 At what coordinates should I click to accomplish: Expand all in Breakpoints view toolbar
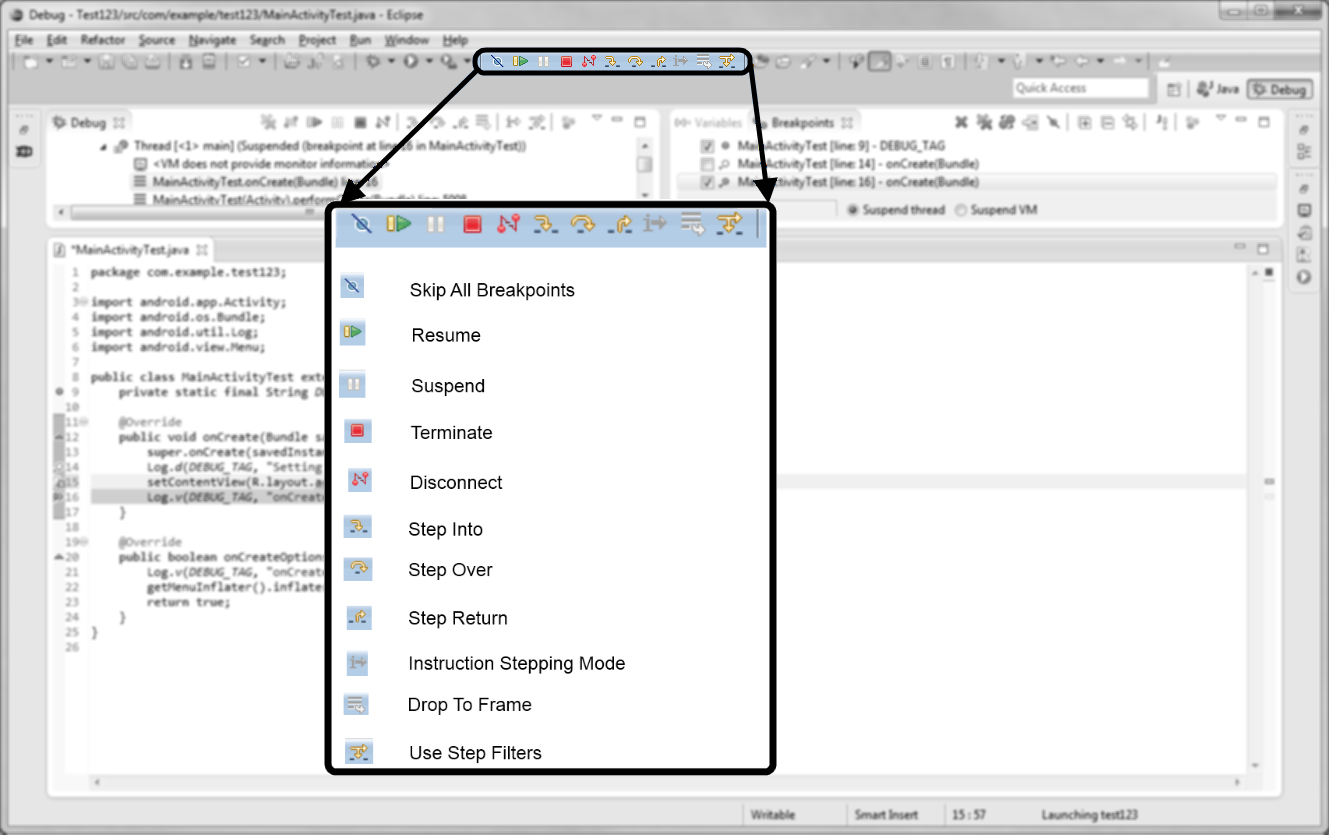[x=1084, y=123]
